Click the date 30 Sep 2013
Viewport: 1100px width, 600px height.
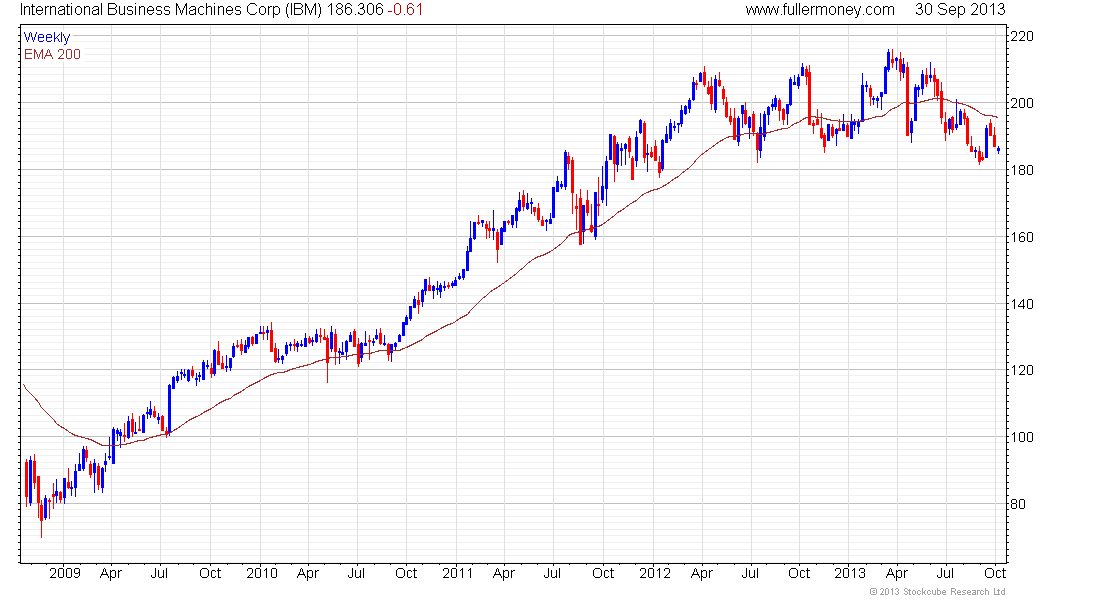pos(960,10)
